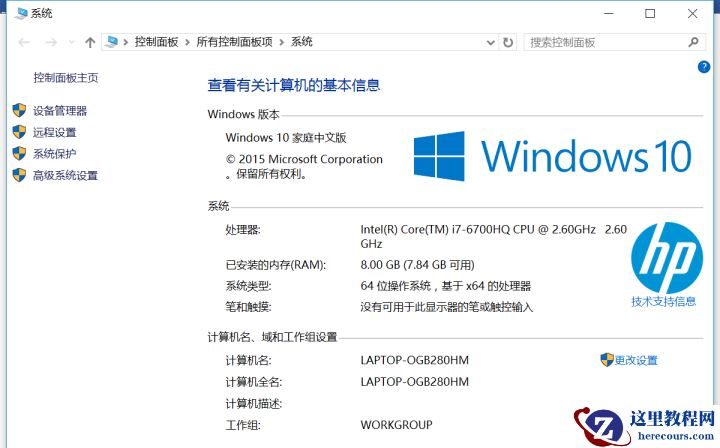
Task: Click the HP logo
Action: pyautogui.click(x=667, y=258)
